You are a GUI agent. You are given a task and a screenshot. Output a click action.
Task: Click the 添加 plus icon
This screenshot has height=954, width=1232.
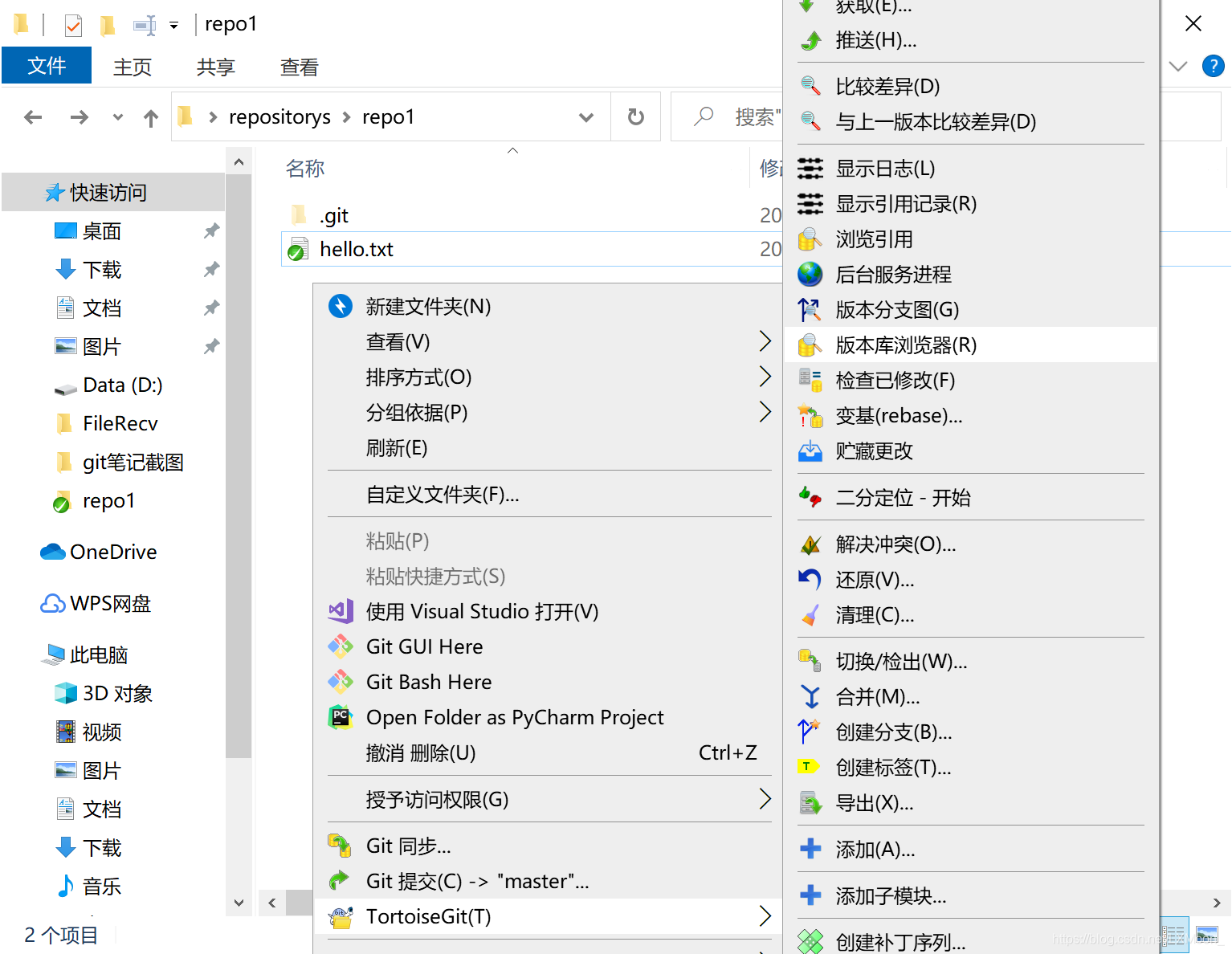(x=810, y=849)
